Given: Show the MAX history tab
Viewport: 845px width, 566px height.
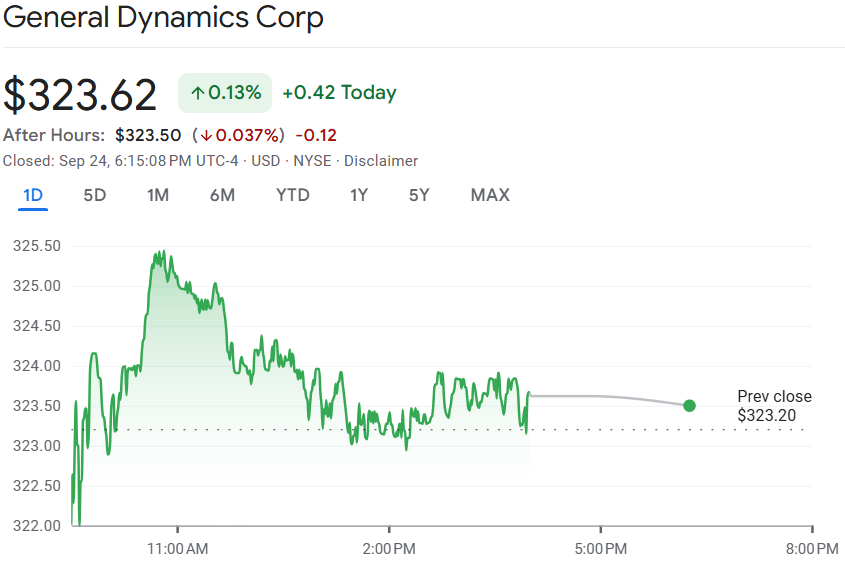Looking at the screenshot, I should pos(490,195).
